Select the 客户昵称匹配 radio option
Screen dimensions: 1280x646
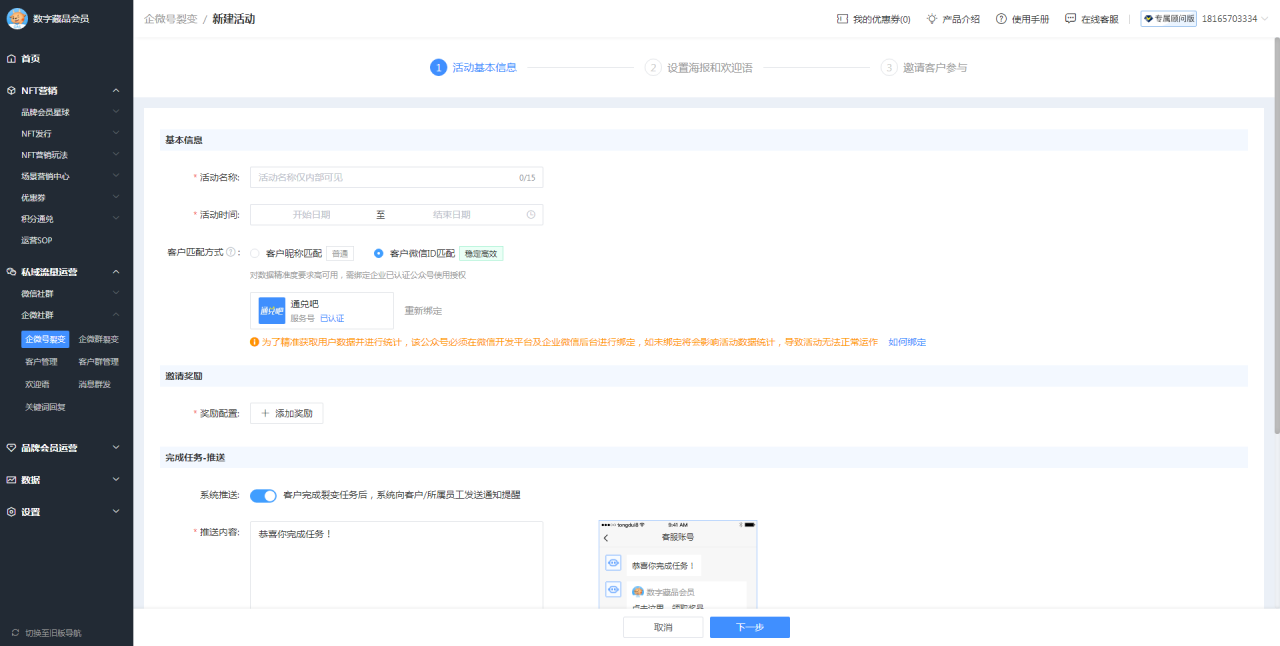255,253
